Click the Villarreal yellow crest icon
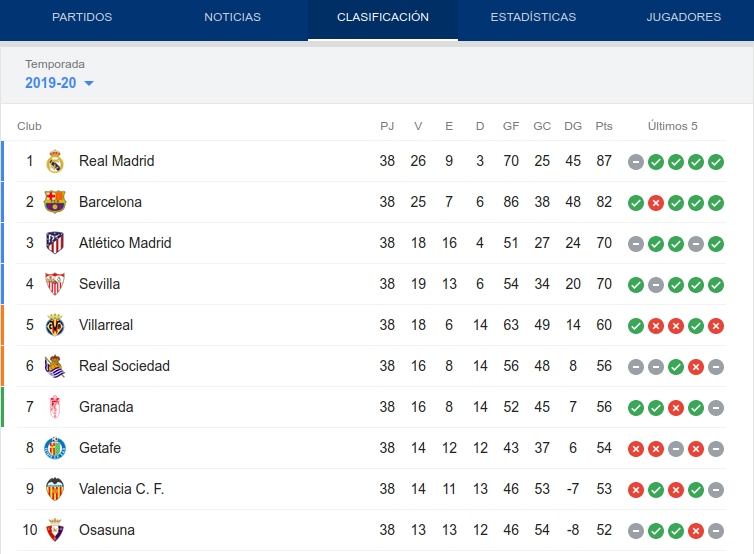 point(55,325)
